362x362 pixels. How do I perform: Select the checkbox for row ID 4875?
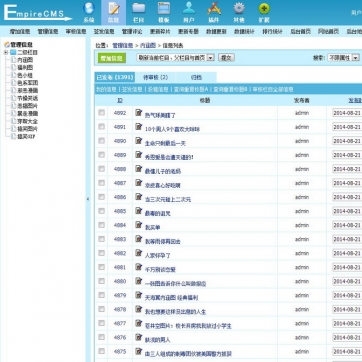click(x=102, y=351)
